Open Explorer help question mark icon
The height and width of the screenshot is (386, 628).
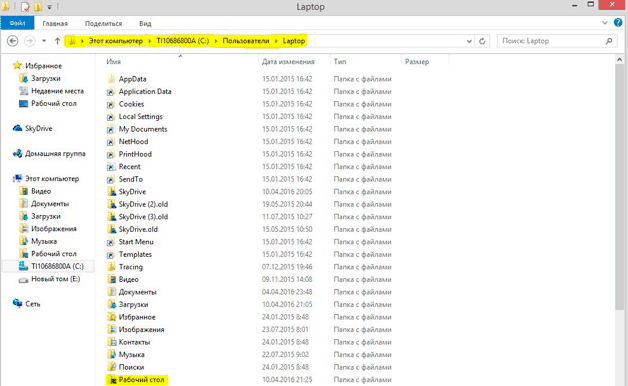[618, 23]
